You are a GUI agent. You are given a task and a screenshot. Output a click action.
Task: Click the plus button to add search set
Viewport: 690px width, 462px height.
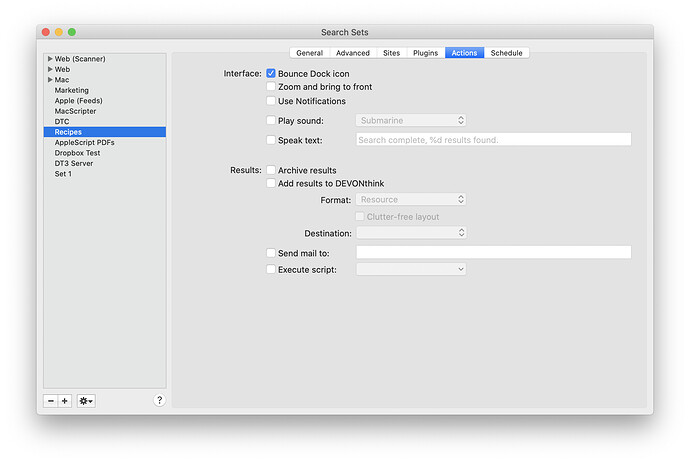tap(65, 401)
